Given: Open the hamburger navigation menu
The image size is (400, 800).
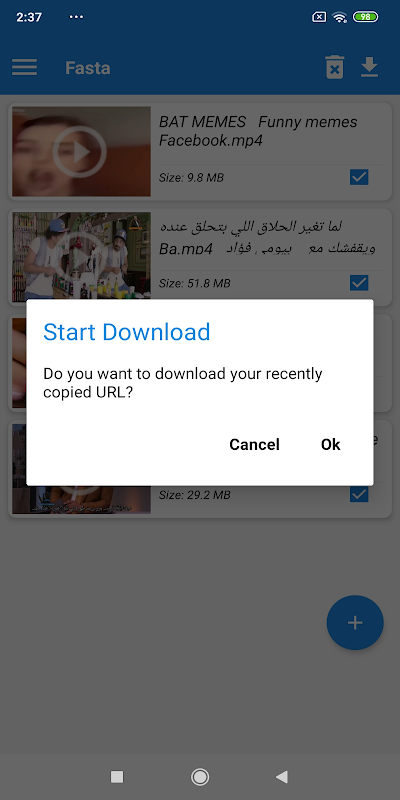Looking at the screenshot, I should 24,67.
